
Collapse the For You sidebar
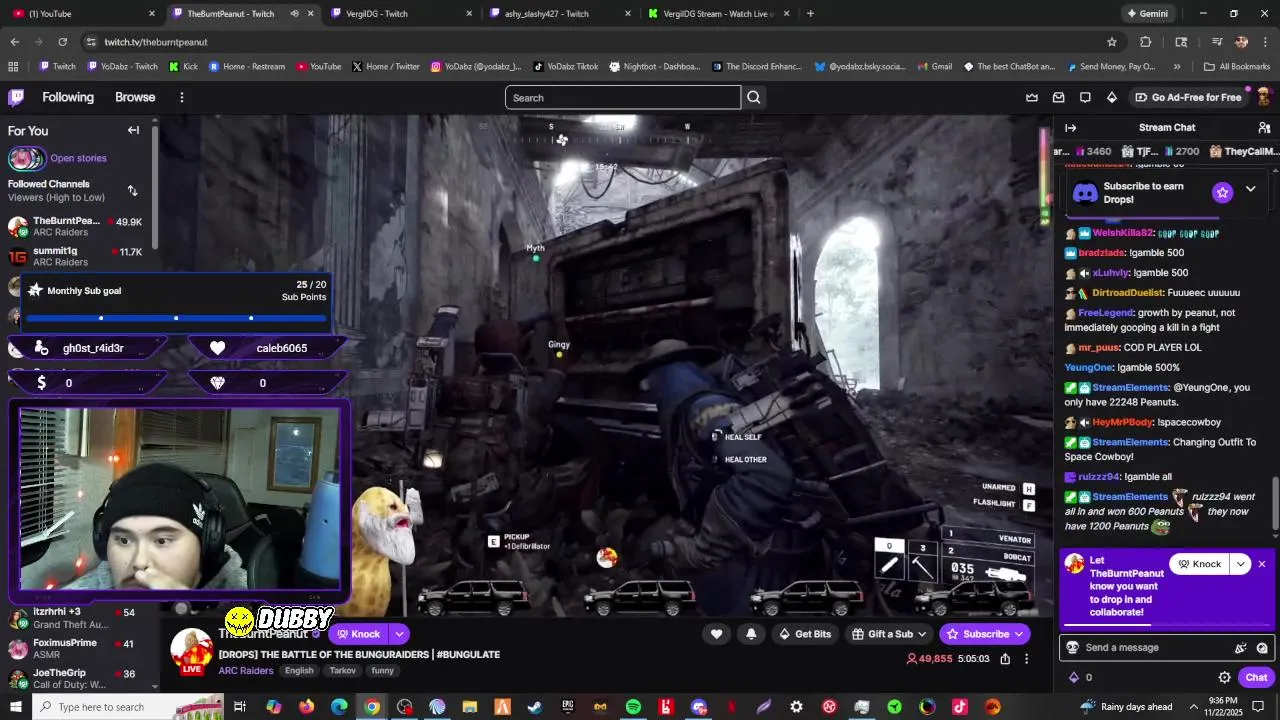[133, 130]
